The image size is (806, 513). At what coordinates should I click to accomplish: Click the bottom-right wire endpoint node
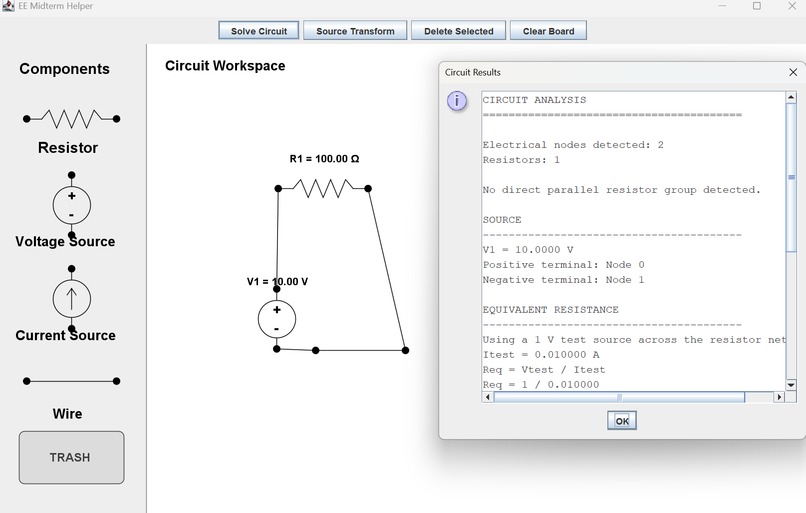[x=406, y=350]
